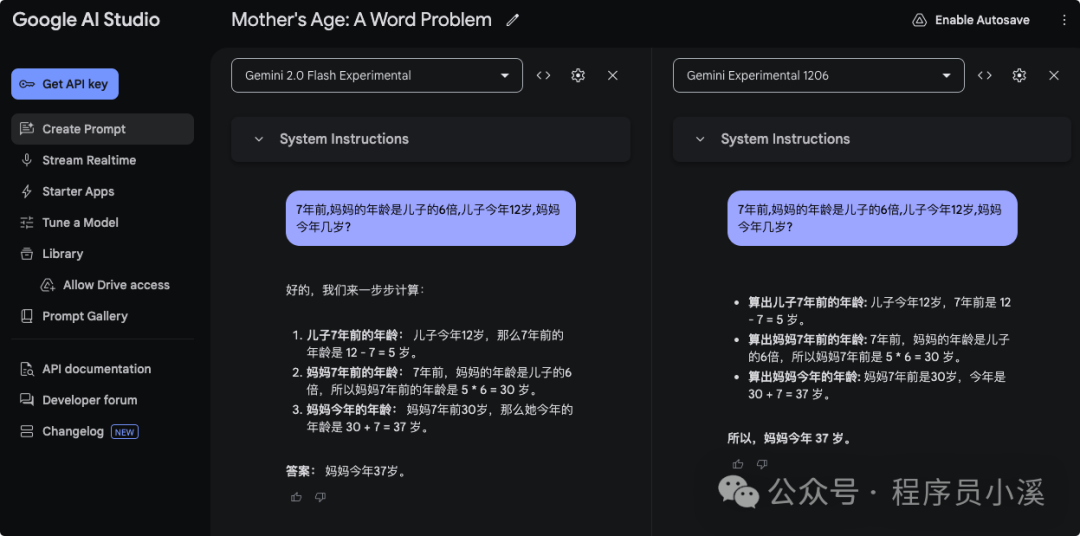Open settings gear for Gemini Experimental 1206 panel
Screen dimensions: 1080x536
click(x=1019, y=76)
